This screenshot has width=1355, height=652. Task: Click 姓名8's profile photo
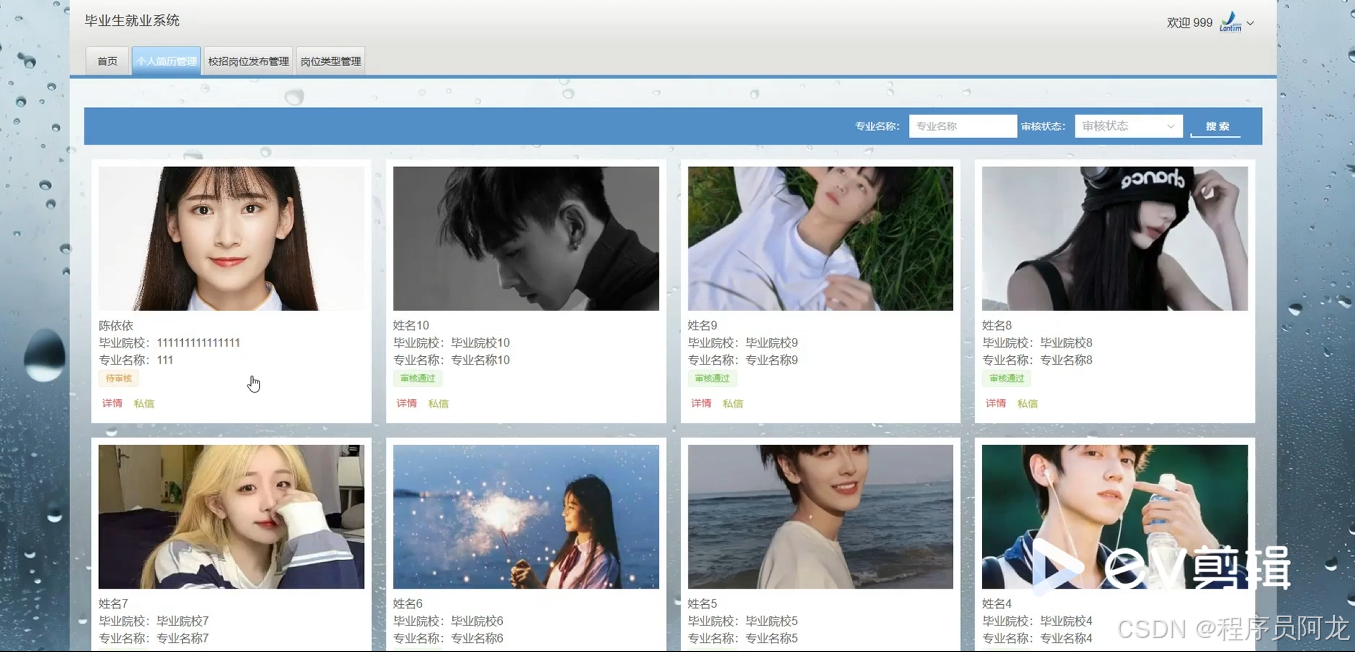[1115, 239]
